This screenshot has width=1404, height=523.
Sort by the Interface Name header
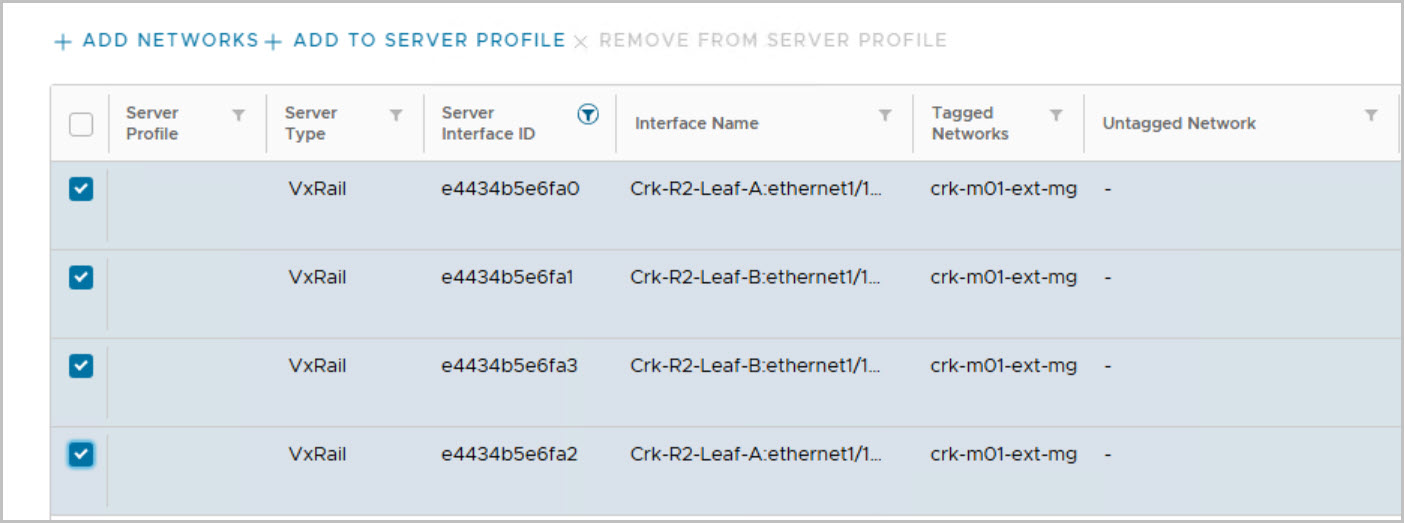696,123
